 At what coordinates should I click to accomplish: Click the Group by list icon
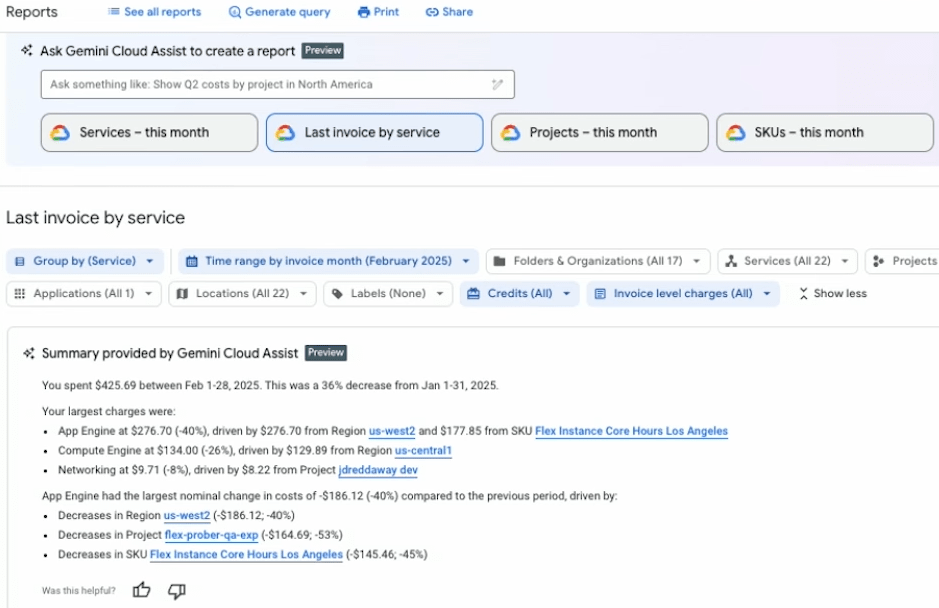coord(20,261)
